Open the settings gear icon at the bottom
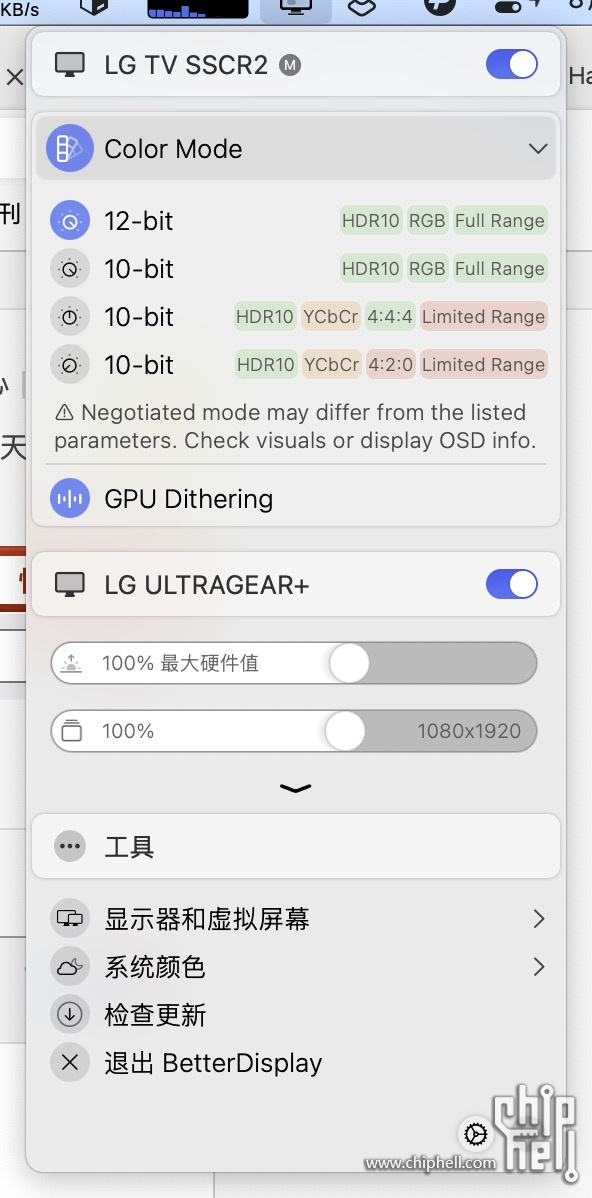The image size is (592, 1198). 476,1134
